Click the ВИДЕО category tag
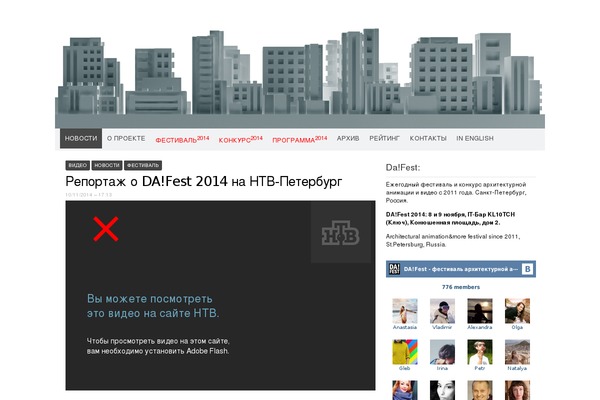 tap(78, 165)
